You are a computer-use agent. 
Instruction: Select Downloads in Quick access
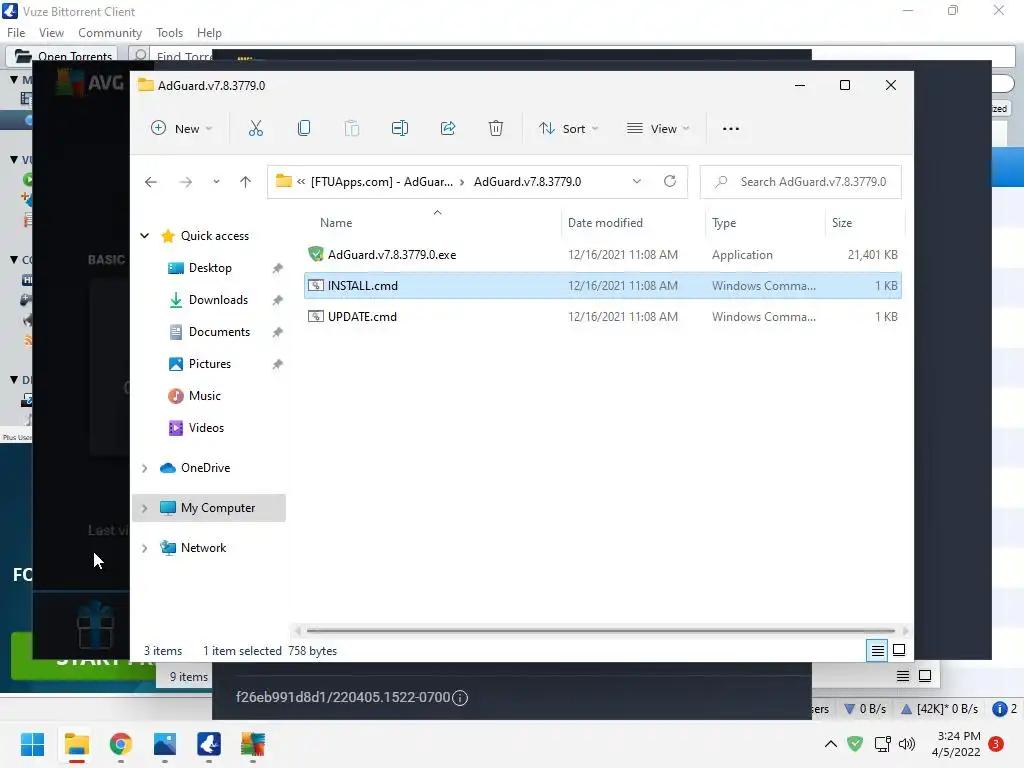coord(217,300)
